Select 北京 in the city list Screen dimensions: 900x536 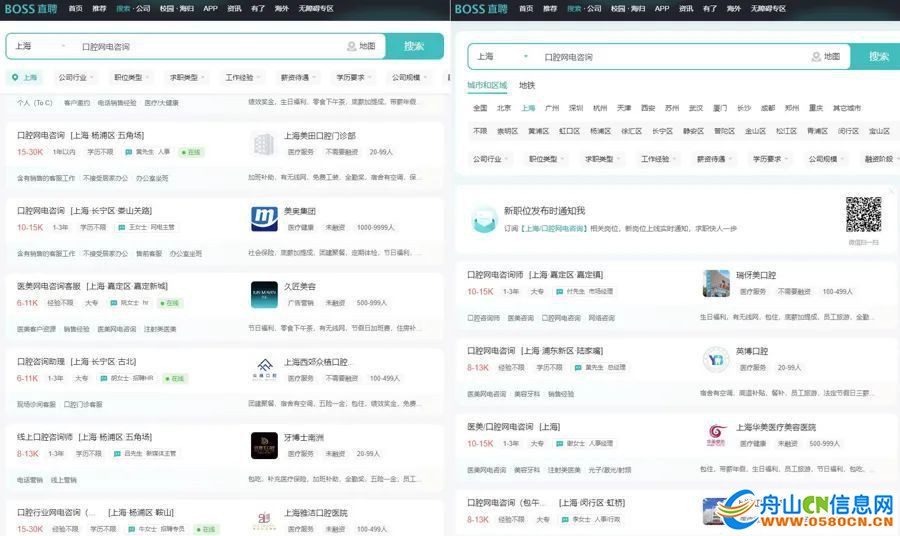click(x=504, y=108)
